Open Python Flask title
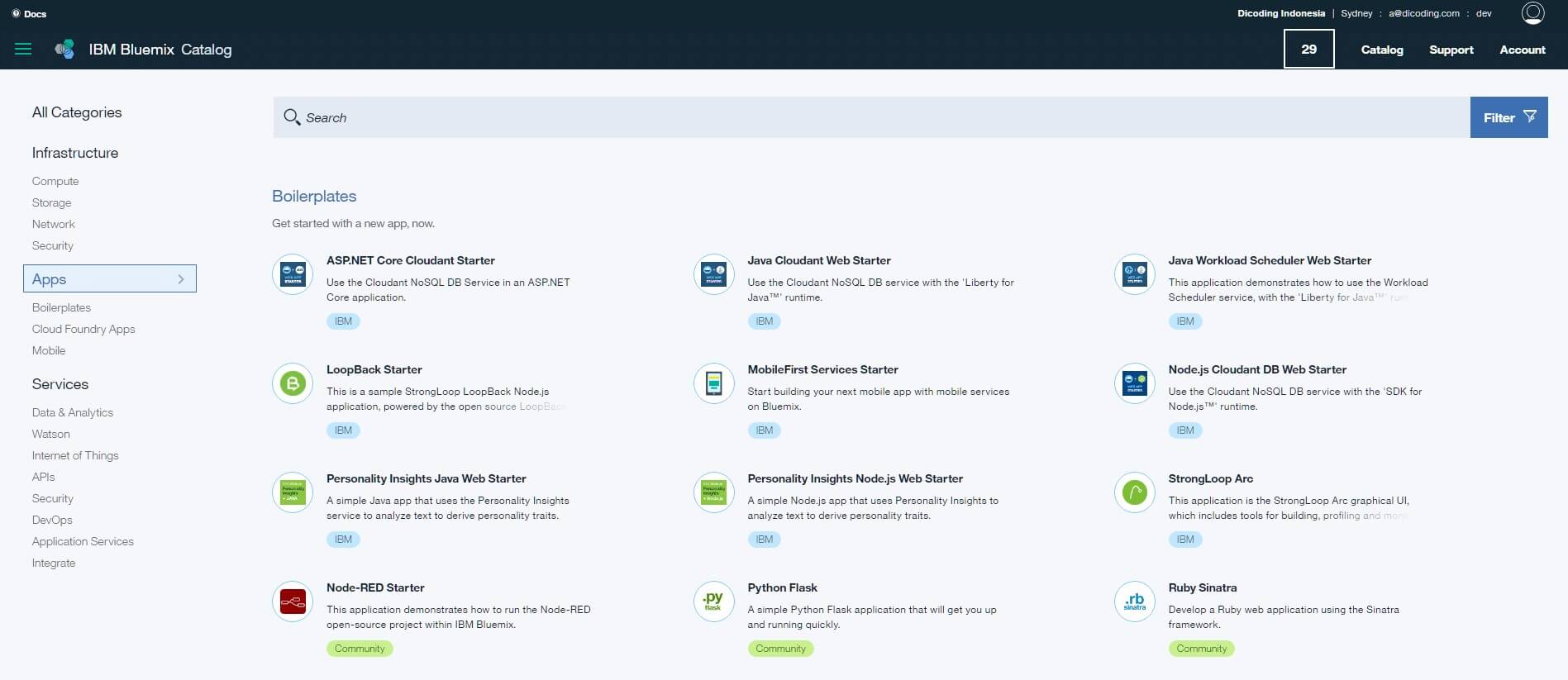The width and height of the screenshot is (1568, 680). coord(782,587)
